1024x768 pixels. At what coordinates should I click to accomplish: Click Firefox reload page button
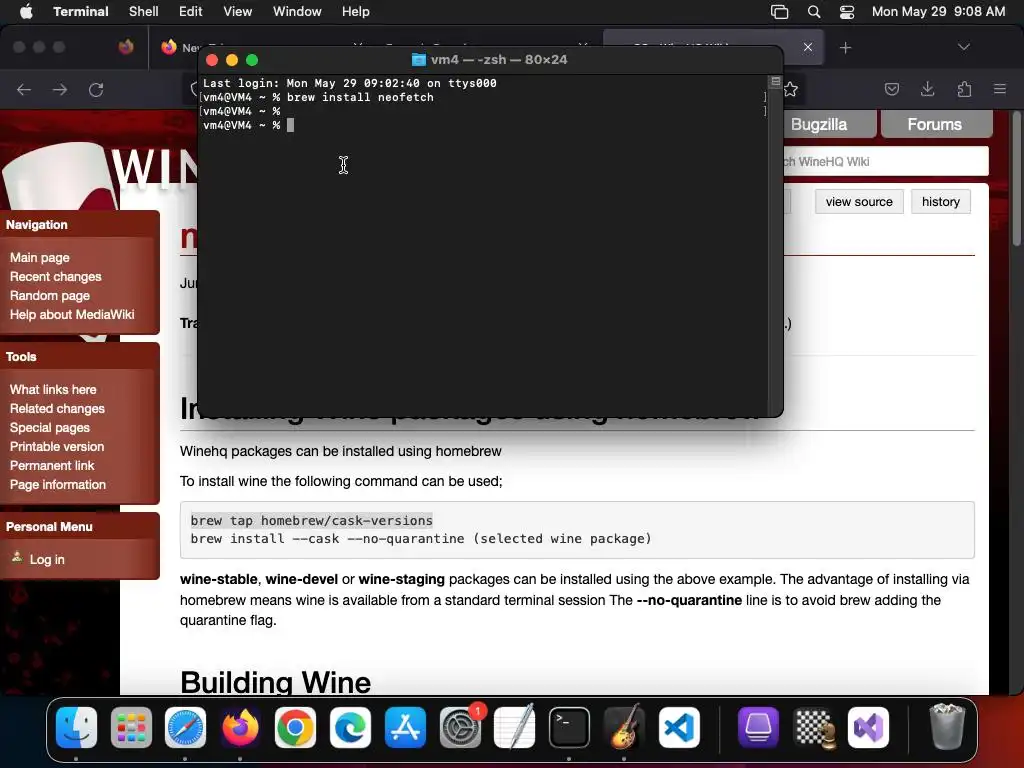pyautogui.click(x=96, y=89)
